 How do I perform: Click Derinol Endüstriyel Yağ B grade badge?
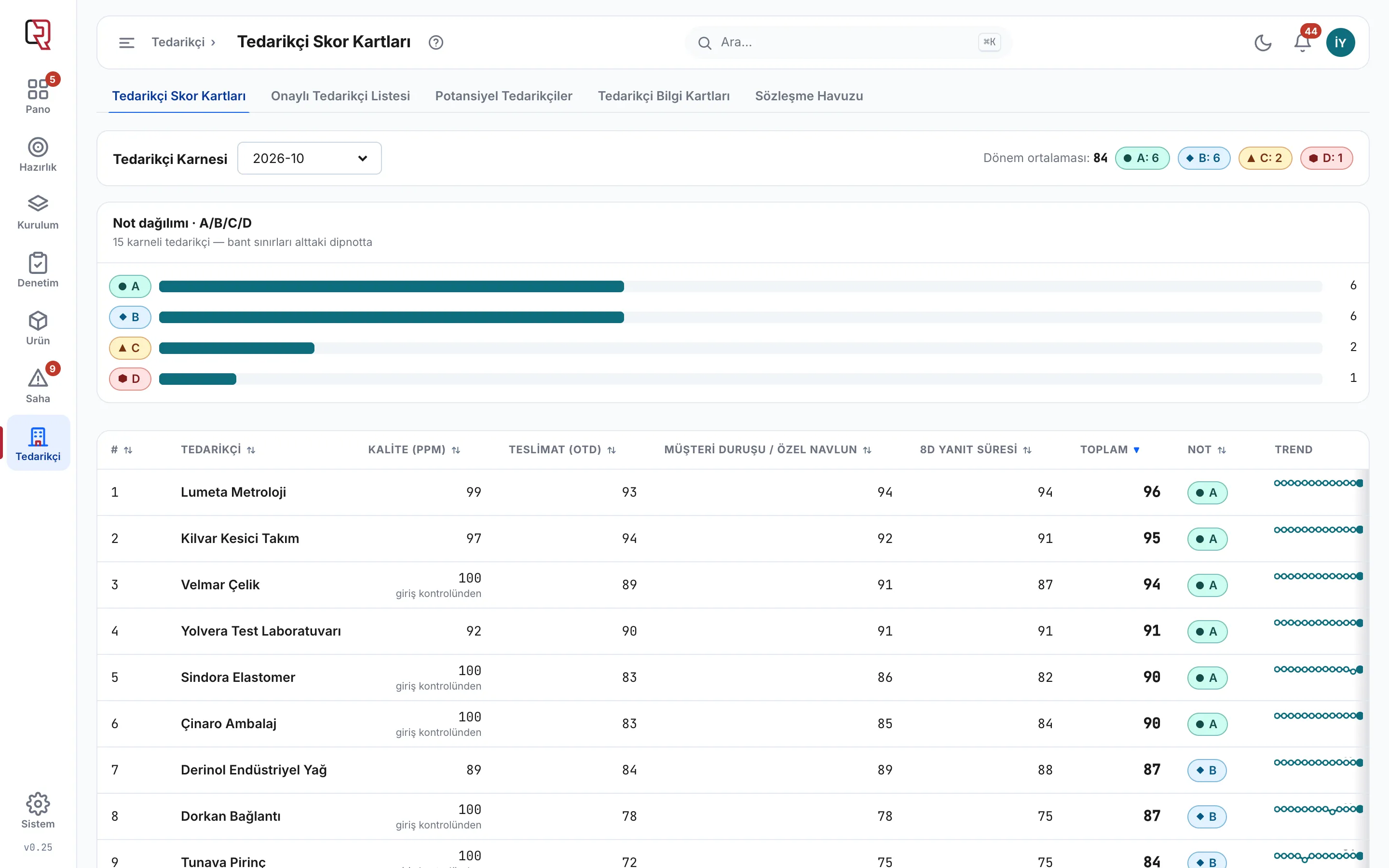pyautogui.click(x=1207, y=771)
